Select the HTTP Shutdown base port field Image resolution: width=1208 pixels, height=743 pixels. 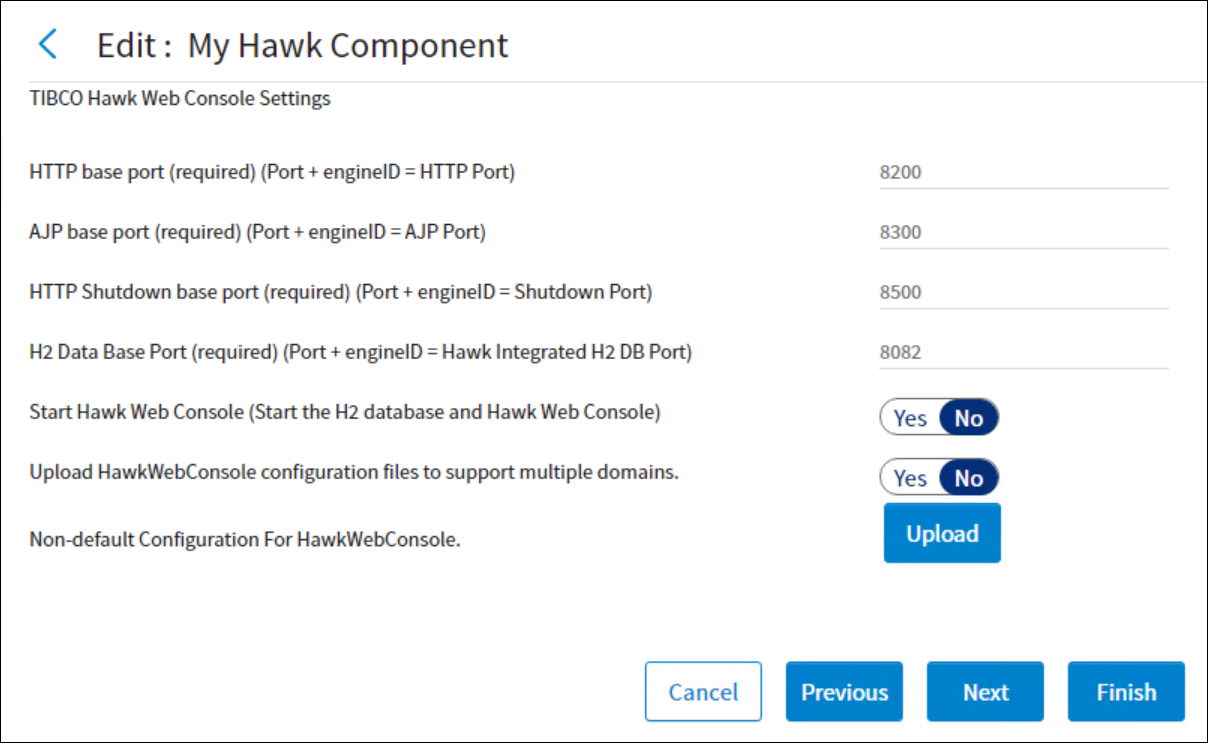click(1022, 292)
